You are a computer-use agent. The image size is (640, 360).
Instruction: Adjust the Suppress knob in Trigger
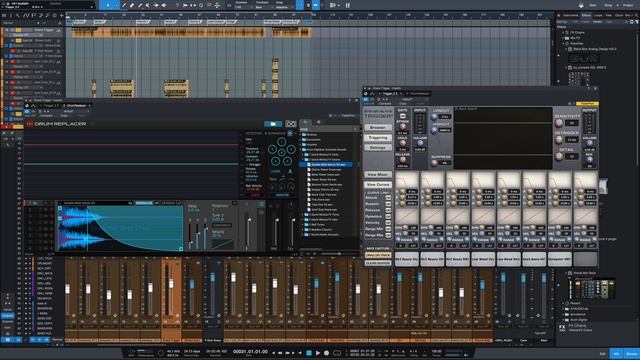434,163
